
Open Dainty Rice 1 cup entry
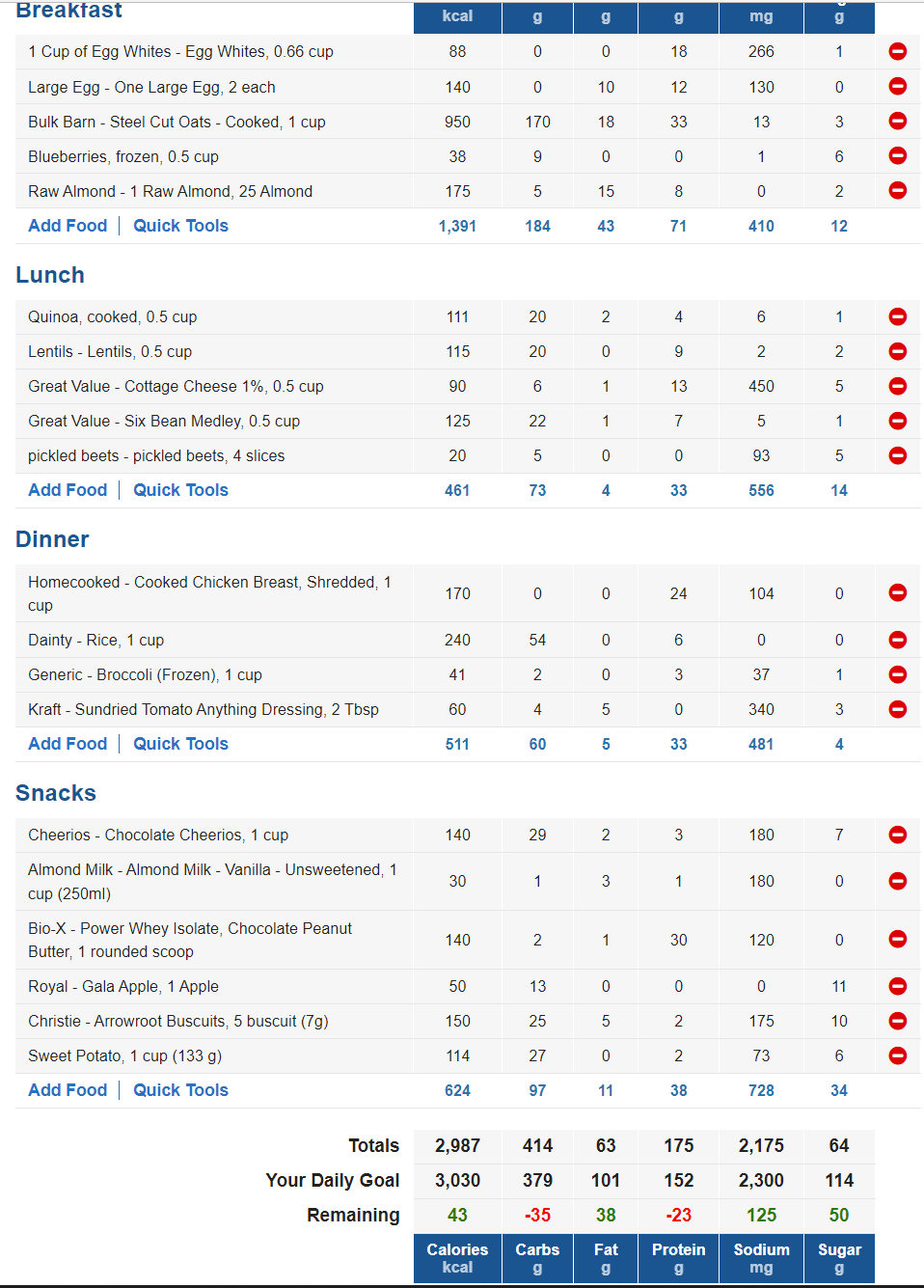click(x=95, y=640)
